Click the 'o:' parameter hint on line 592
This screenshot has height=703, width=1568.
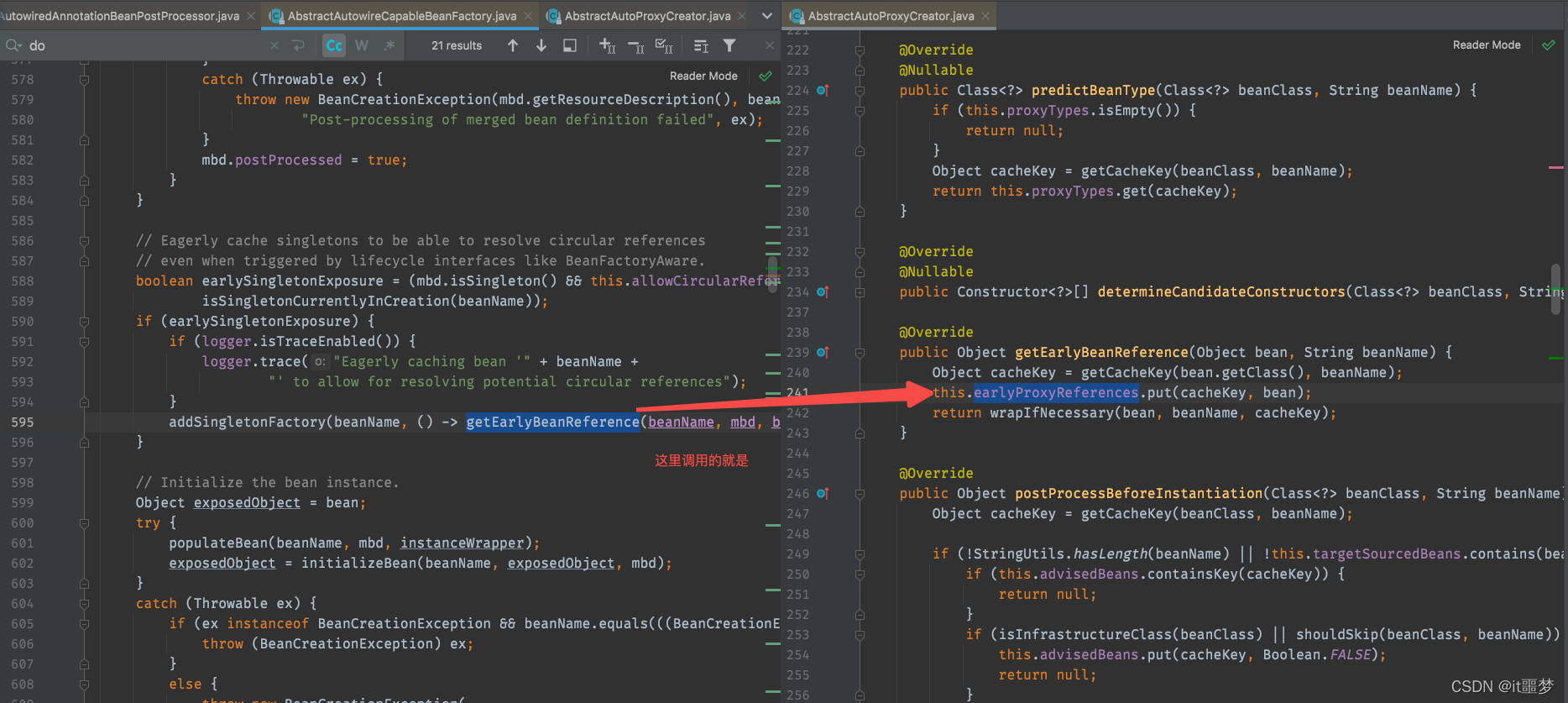tap(320, 362)
